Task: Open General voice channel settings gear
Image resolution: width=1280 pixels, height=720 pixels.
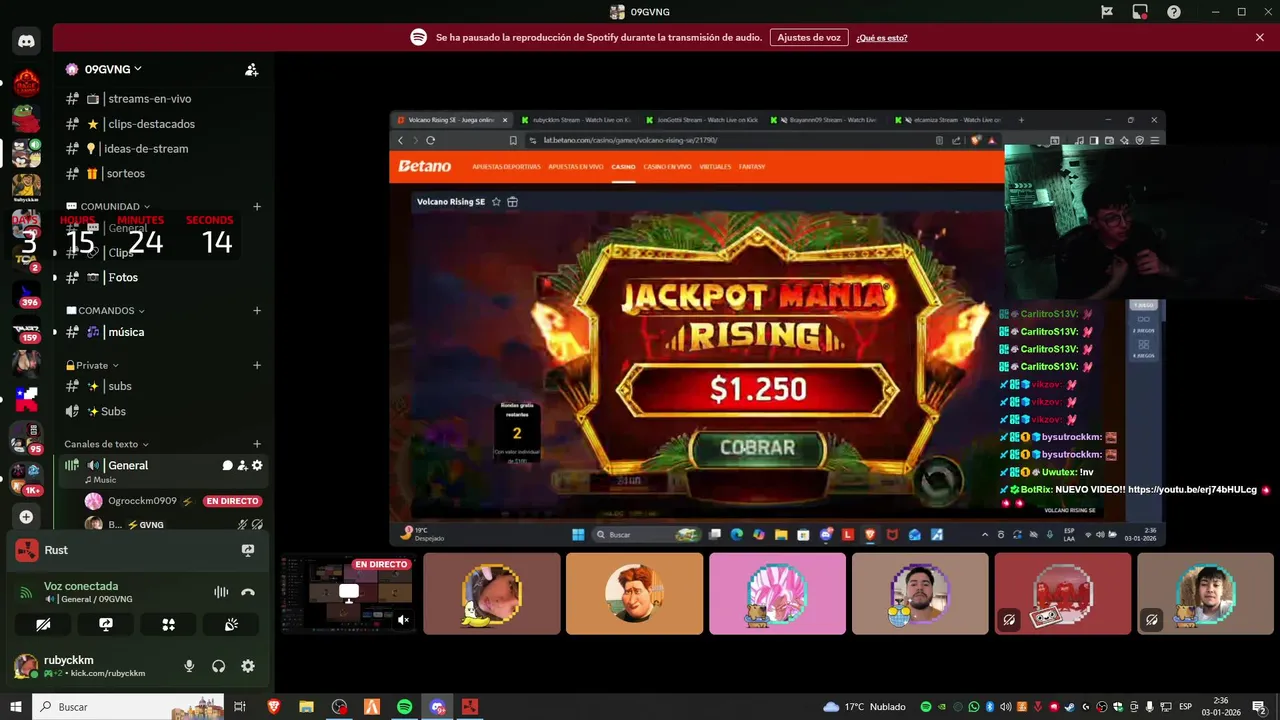Action: (x=257, y=466)
